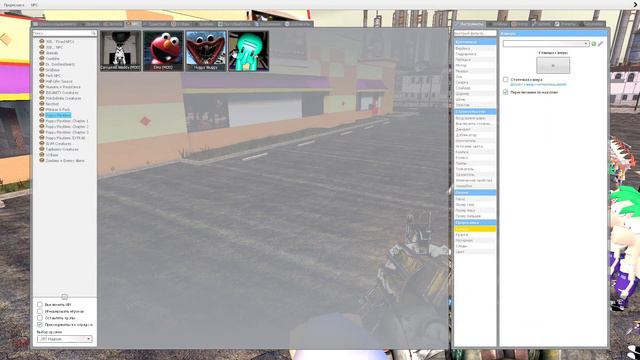Click the blue link under 'Статичная камера'

[538, 84]
